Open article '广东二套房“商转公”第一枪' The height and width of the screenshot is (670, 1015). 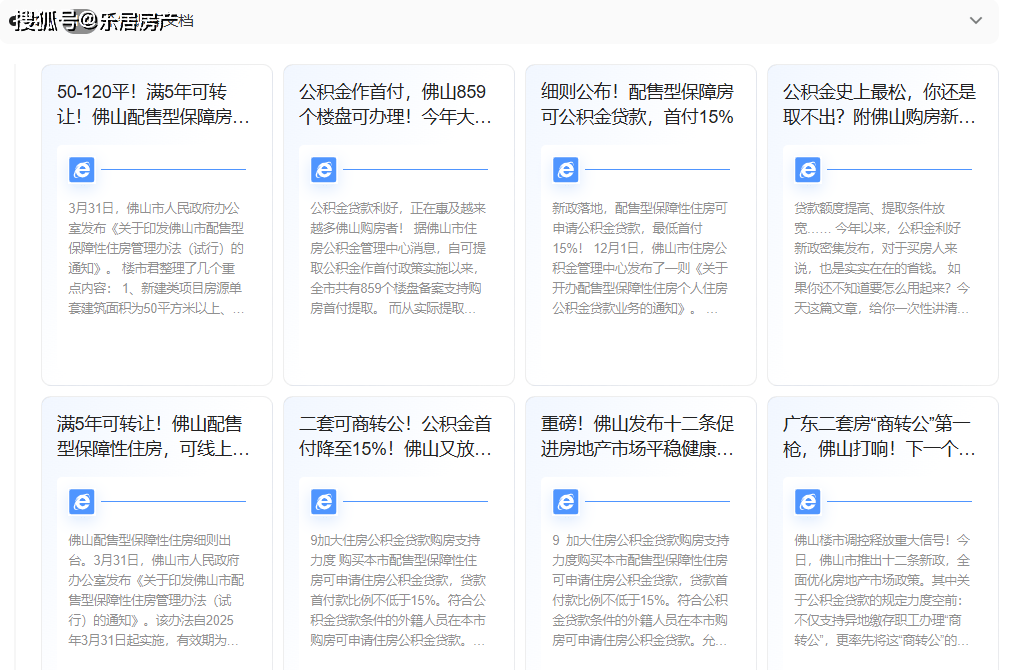[x=882, y=436]
